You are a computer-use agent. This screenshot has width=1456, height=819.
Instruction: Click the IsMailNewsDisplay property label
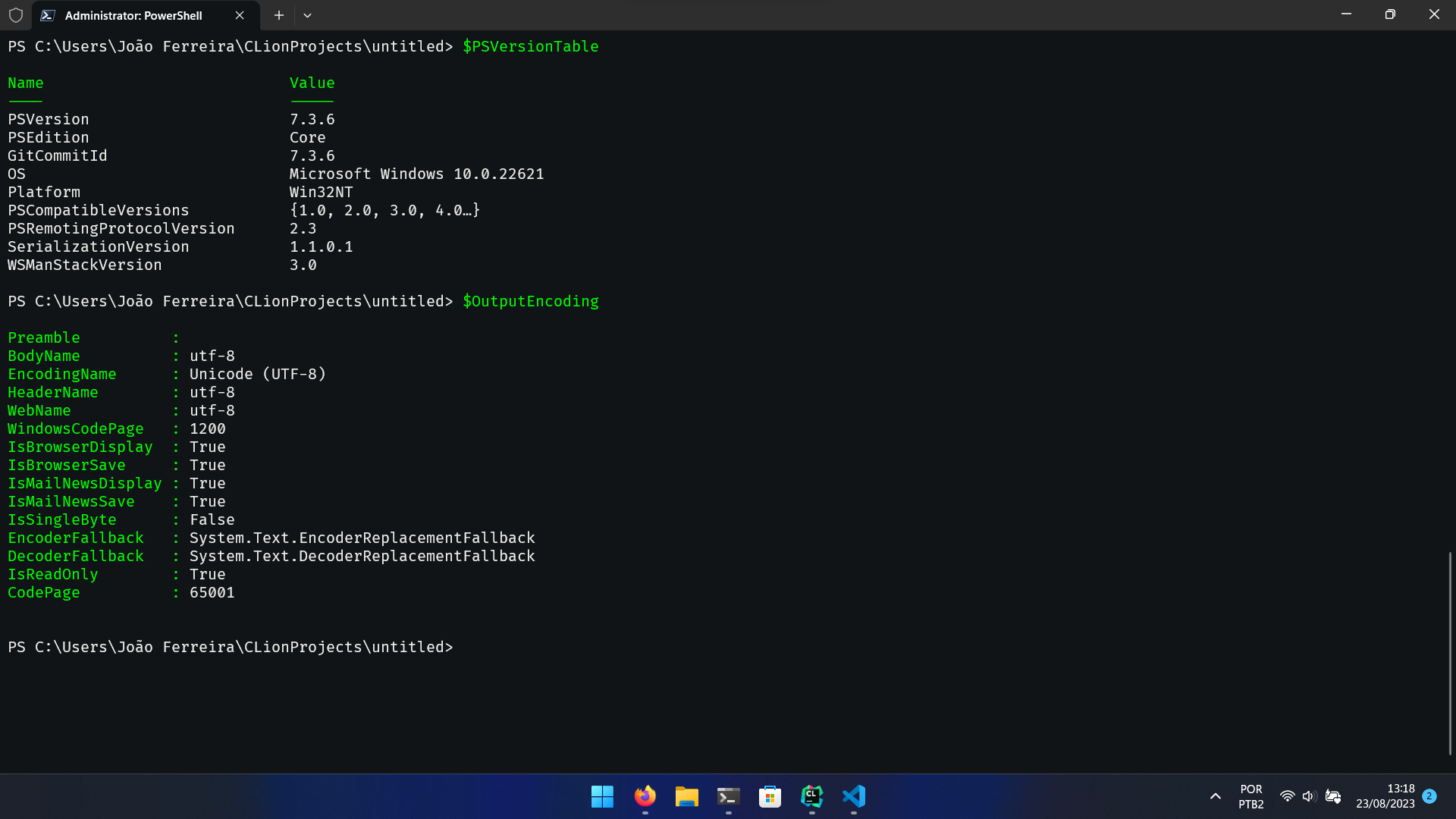pos(85,483)
